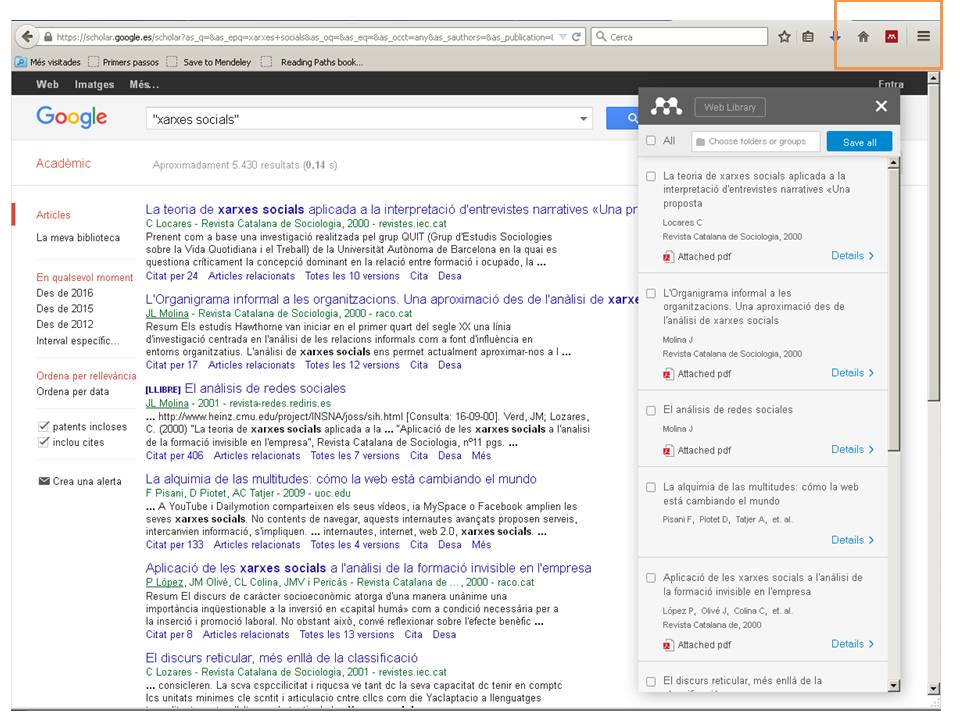Screen dimensions: 960x720
Task: Click the JL Molina author link under L'Organigrama
Action: (x=167, y=313)
